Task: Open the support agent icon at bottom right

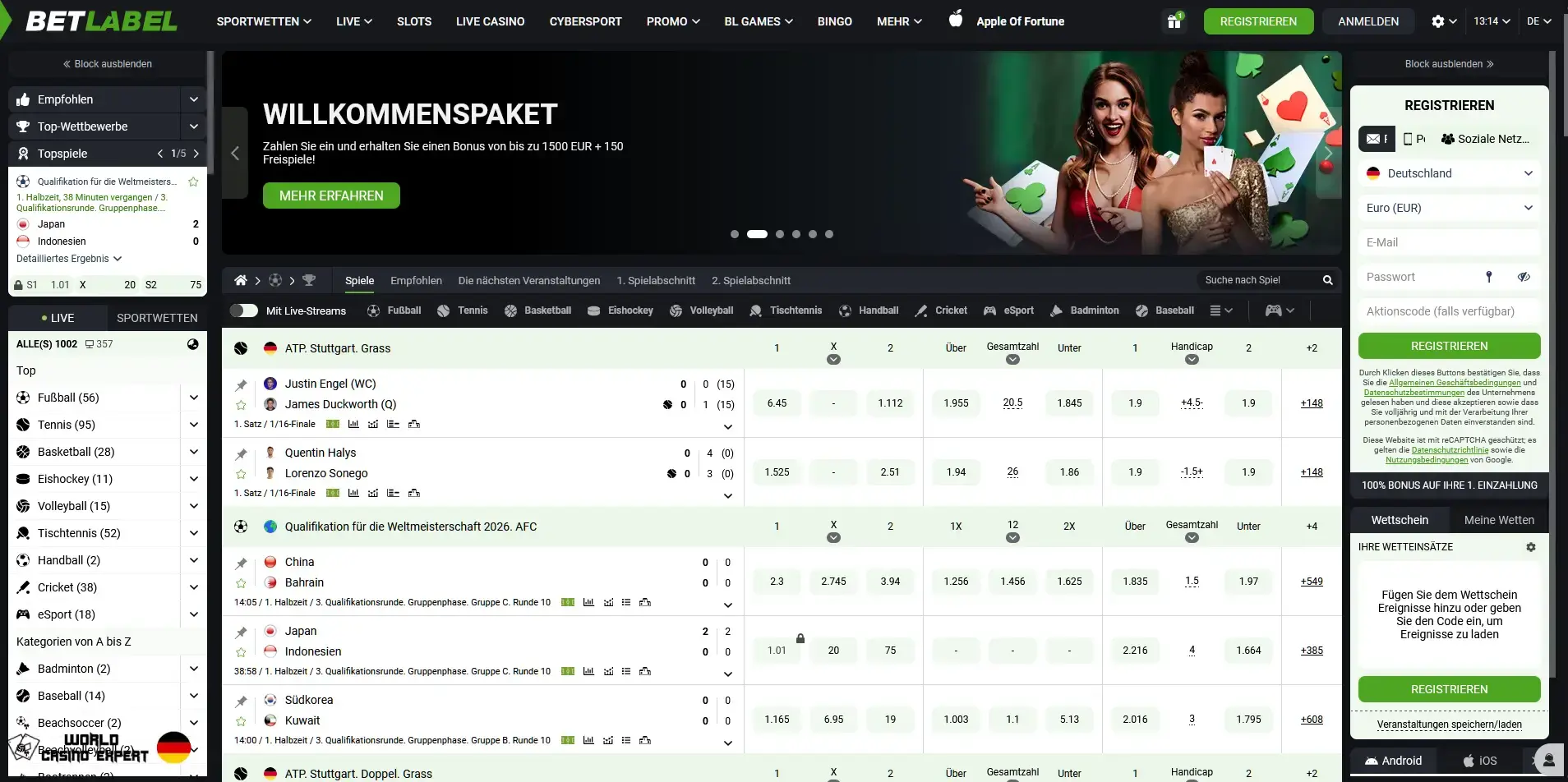Action: 1548,760
